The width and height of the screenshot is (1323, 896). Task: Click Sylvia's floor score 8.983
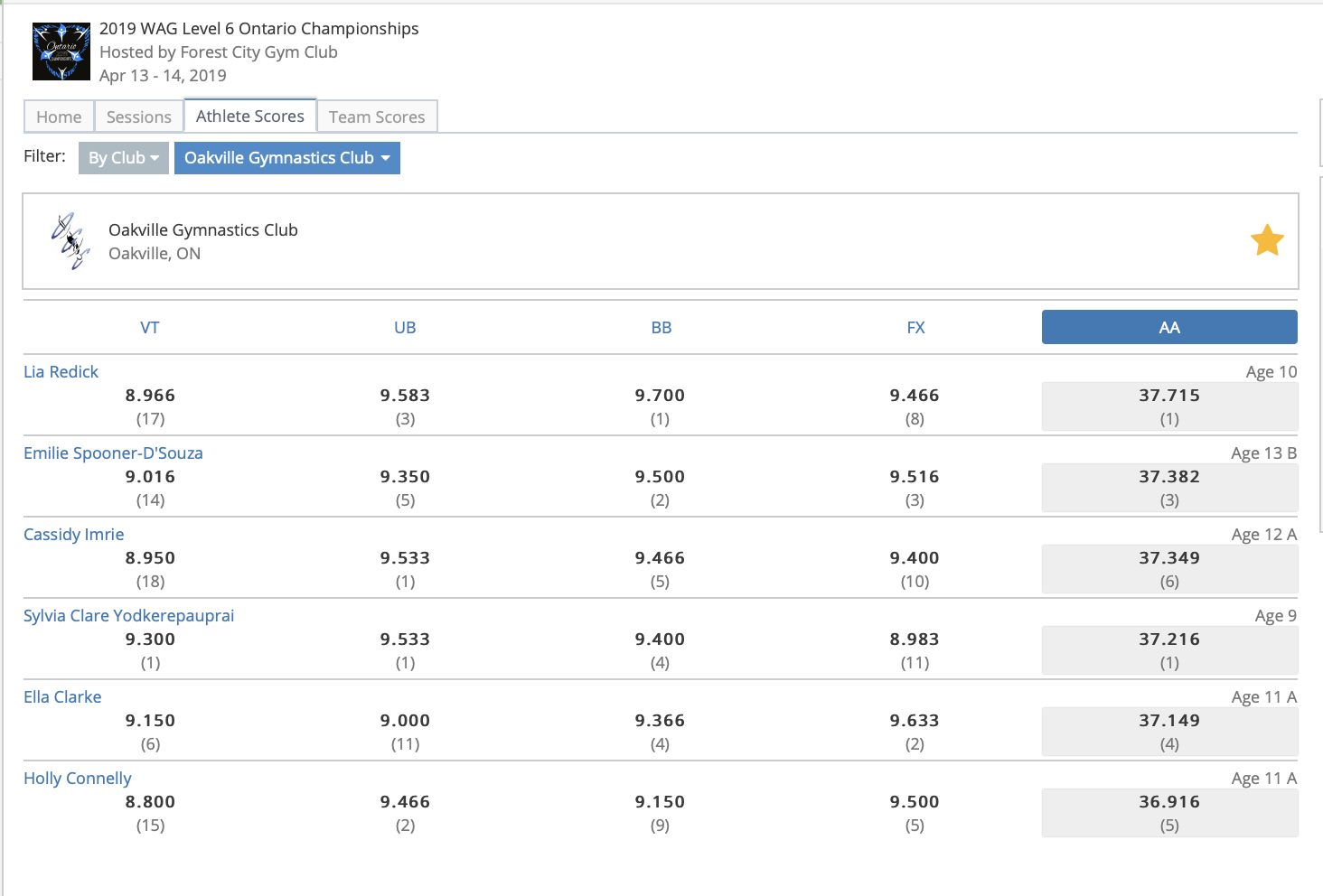pos(915,639)
